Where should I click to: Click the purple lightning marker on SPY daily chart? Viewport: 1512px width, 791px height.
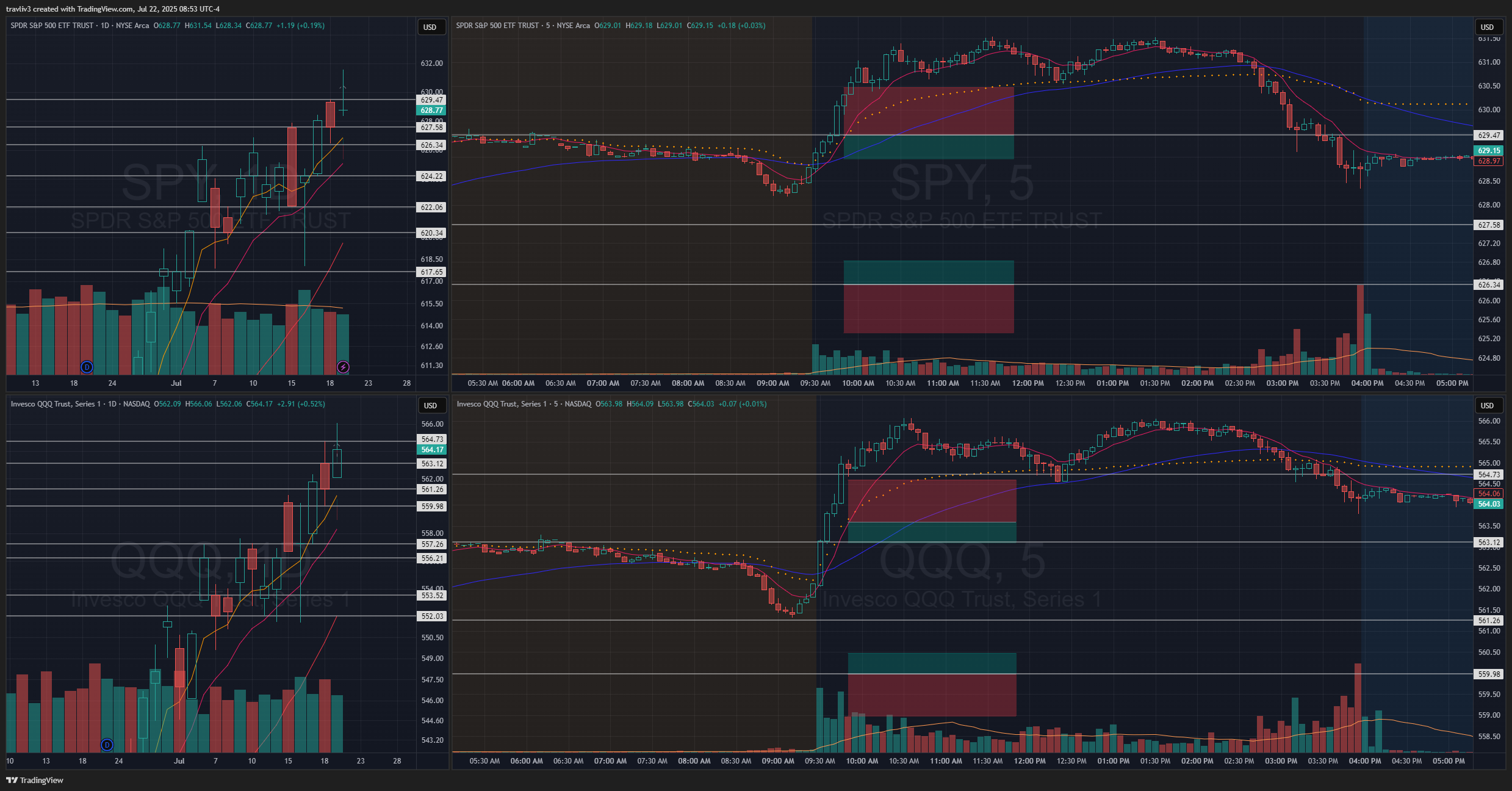(x=343, y=367)
